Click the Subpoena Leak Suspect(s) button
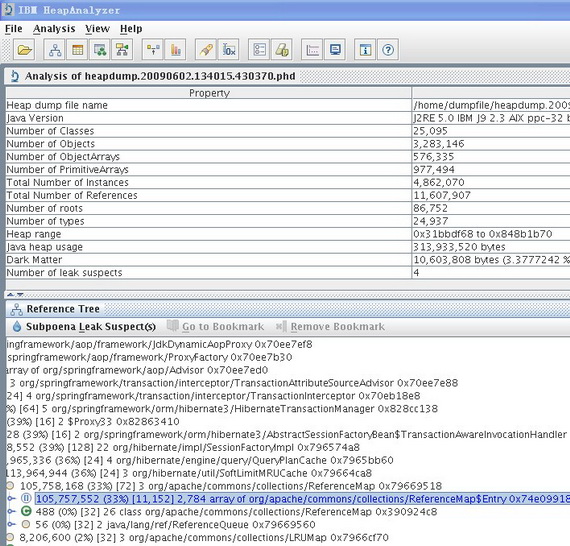570x546 pixels. coord(84,326)
